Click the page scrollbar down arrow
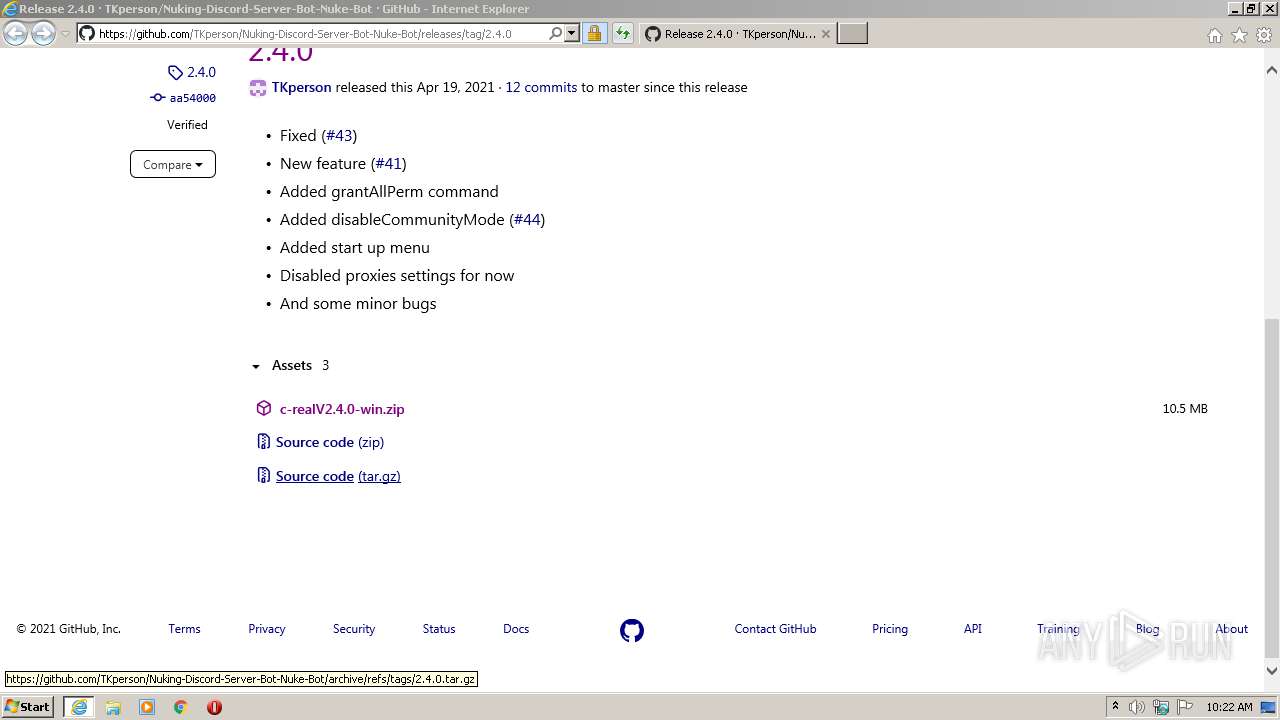The image size is (1280, 720). click(x=1272, y=671)
